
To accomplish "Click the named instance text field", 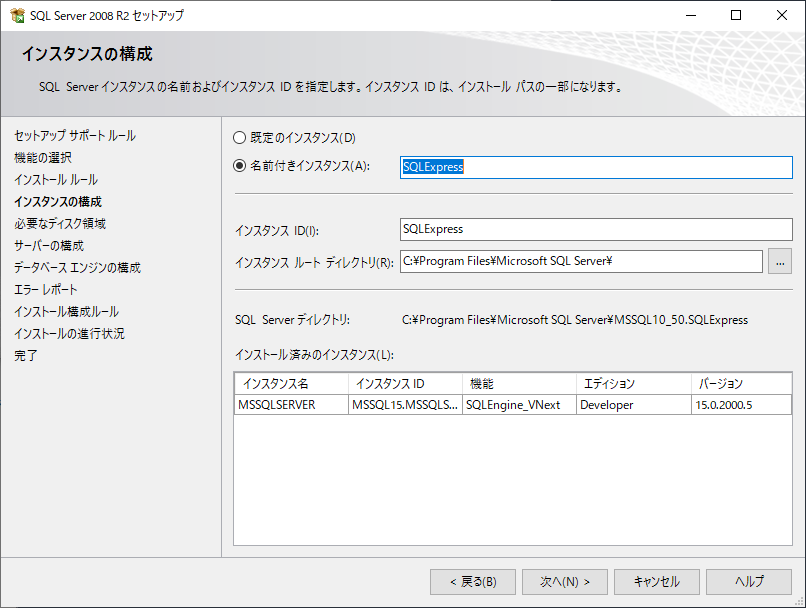I will 595,168.
